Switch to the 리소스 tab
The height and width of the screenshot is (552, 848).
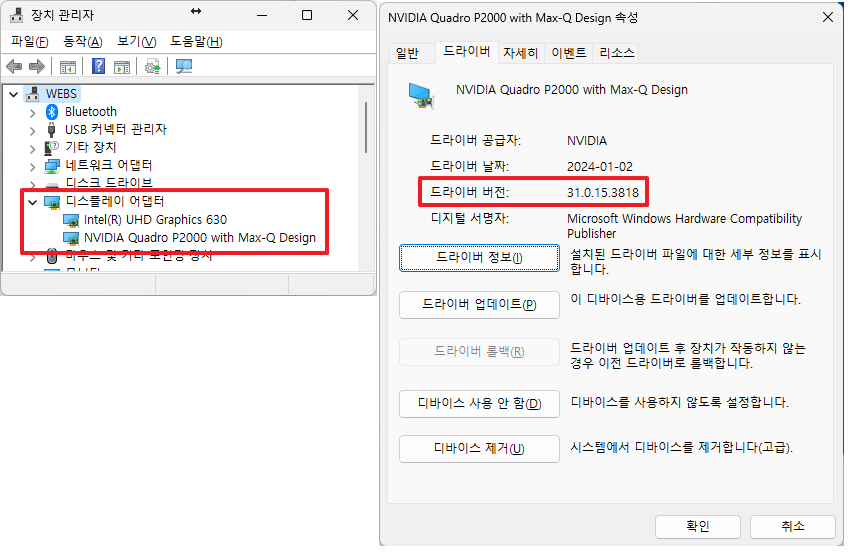coord(617,54)
